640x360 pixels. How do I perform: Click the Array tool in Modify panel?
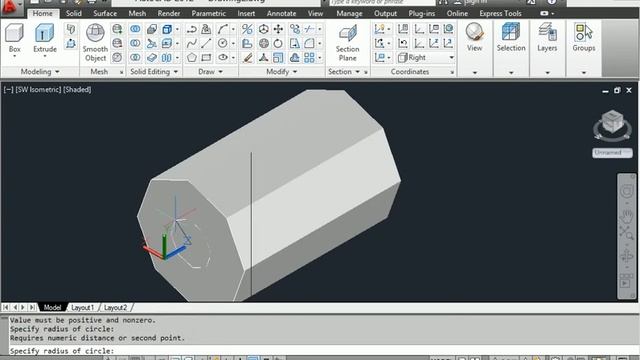pos(309,58)
